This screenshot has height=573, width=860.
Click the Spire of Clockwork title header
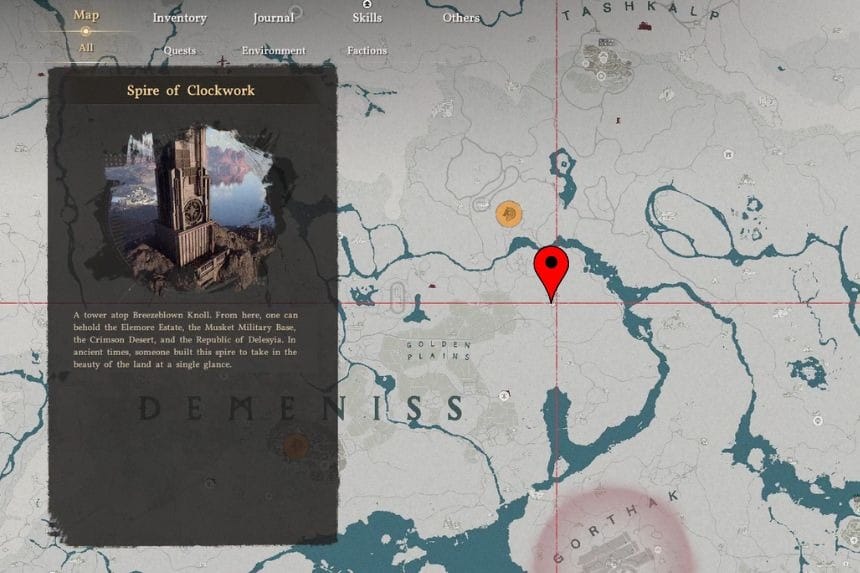tap(190, 91)
